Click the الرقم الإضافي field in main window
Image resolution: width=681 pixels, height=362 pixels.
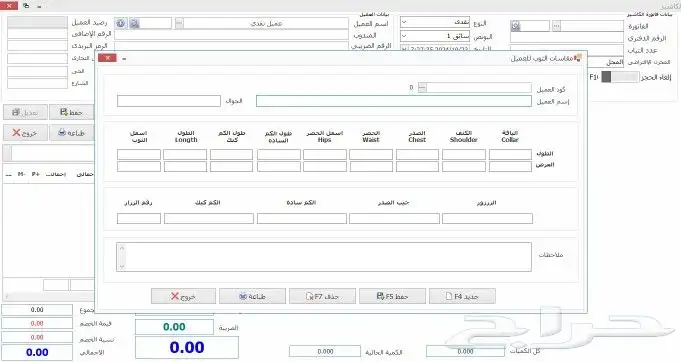tap(37, 33)
